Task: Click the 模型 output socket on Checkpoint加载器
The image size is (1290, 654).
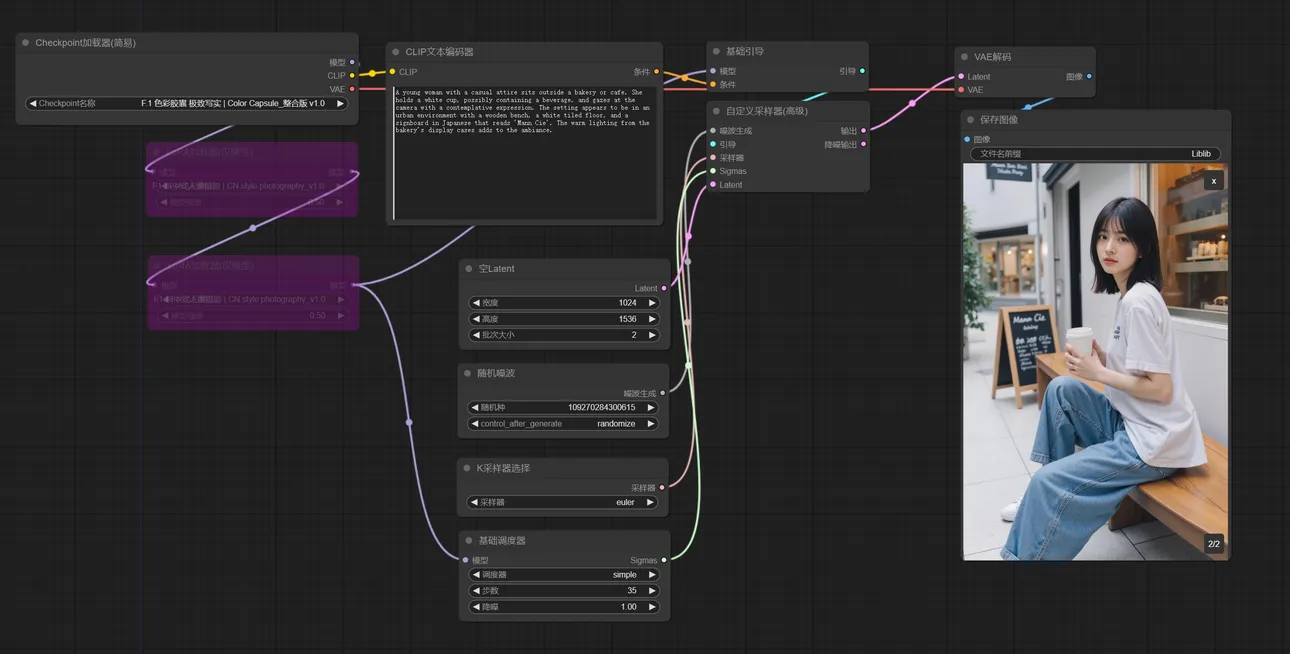Action: (x=352, y=62)
